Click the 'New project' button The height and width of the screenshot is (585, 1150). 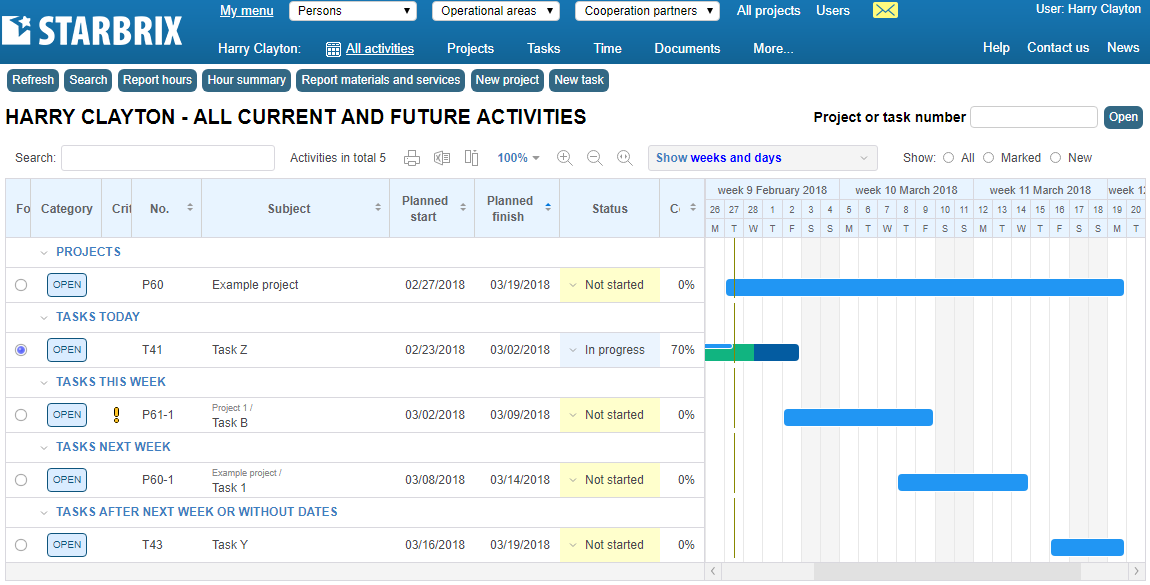click(507, 80)
